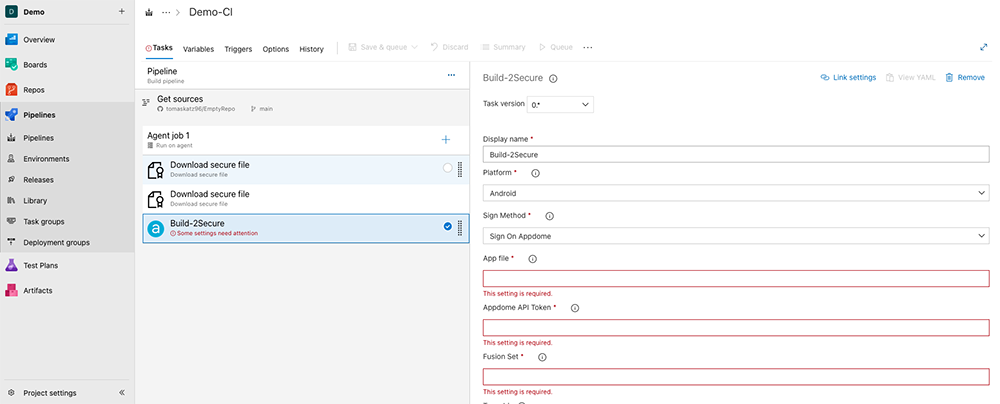Open the Triggers tab
Screen dimensions: 1000x404
click(238, 49)
